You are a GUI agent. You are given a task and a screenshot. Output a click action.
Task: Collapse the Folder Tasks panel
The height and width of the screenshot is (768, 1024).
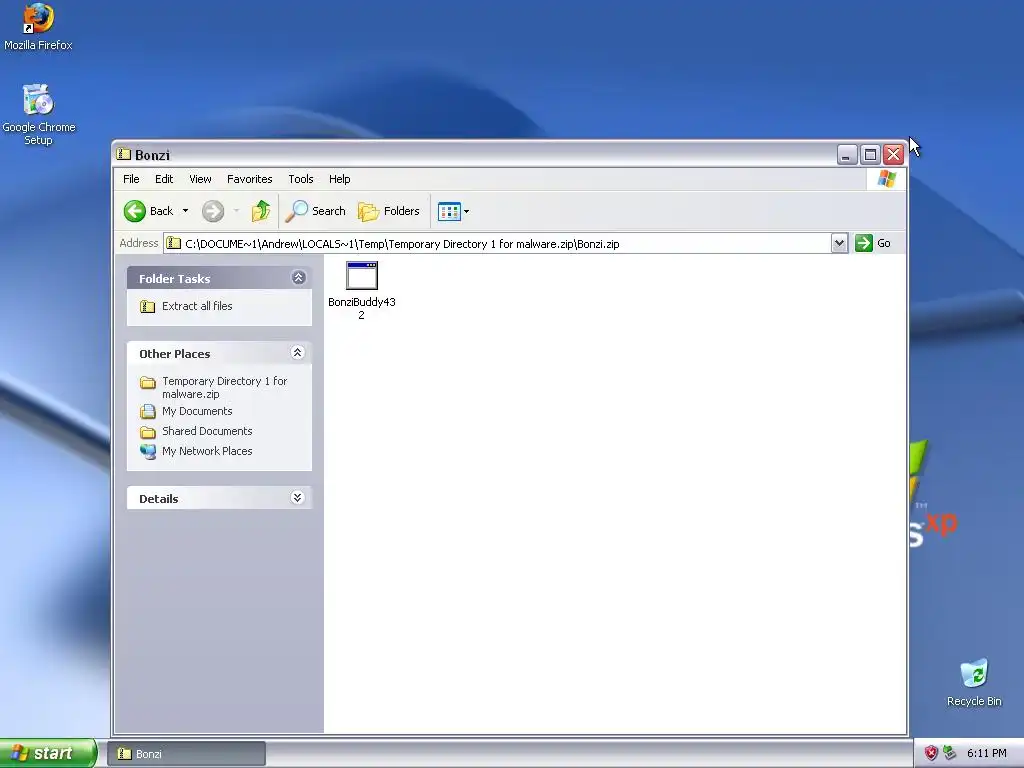298,278
